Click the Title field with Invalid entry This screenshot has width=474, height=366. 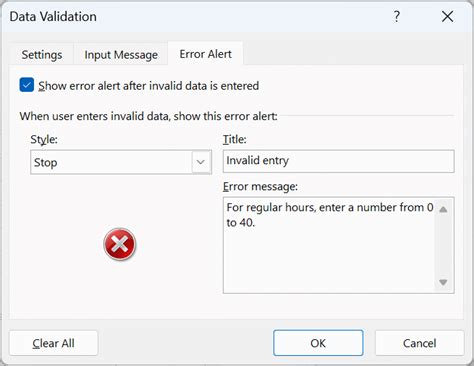tap(338, 161)
